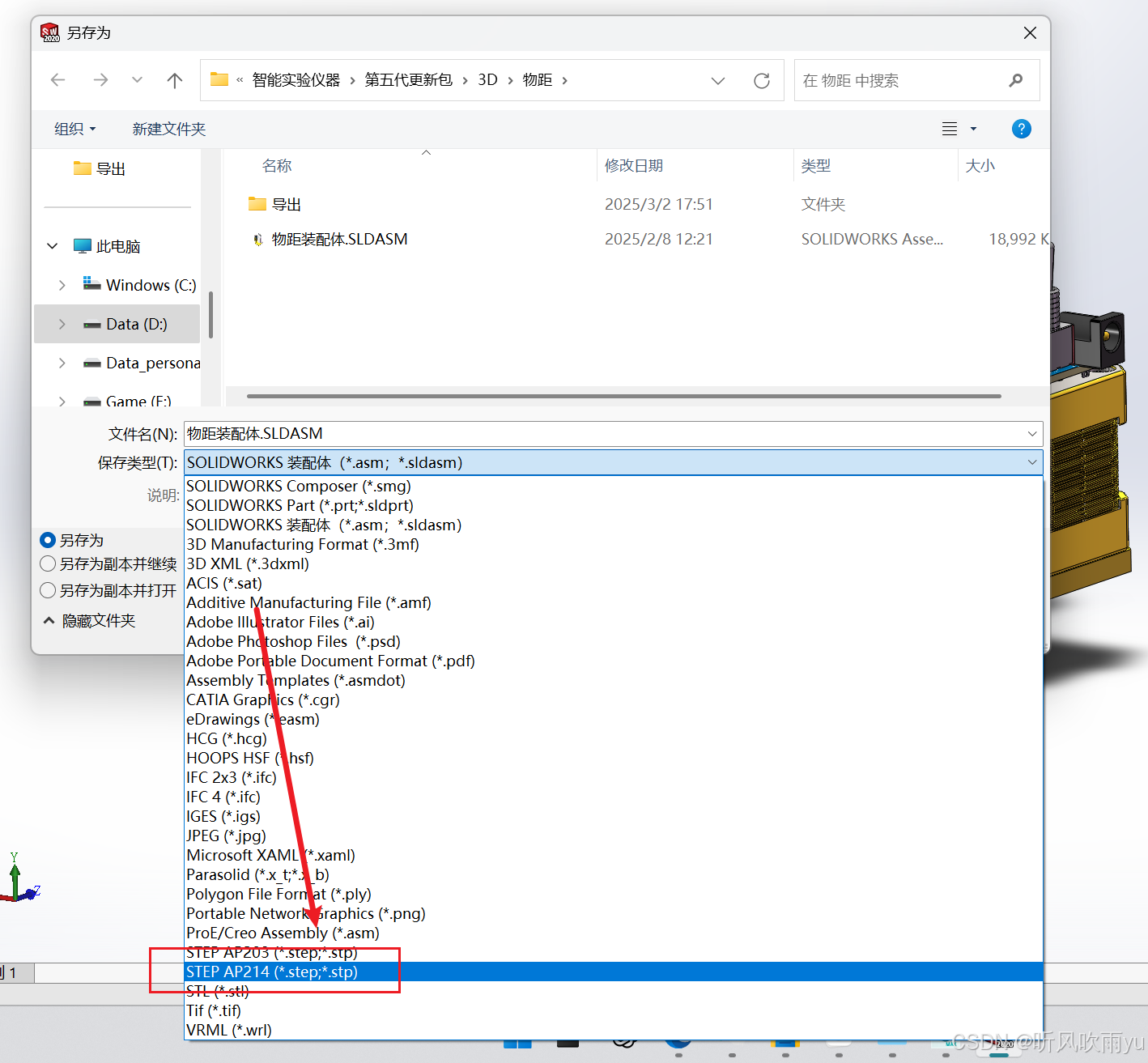Open the file name history dropdown arrow
Viewport: 1148px width, 1063px height.
coord(1032,434)
